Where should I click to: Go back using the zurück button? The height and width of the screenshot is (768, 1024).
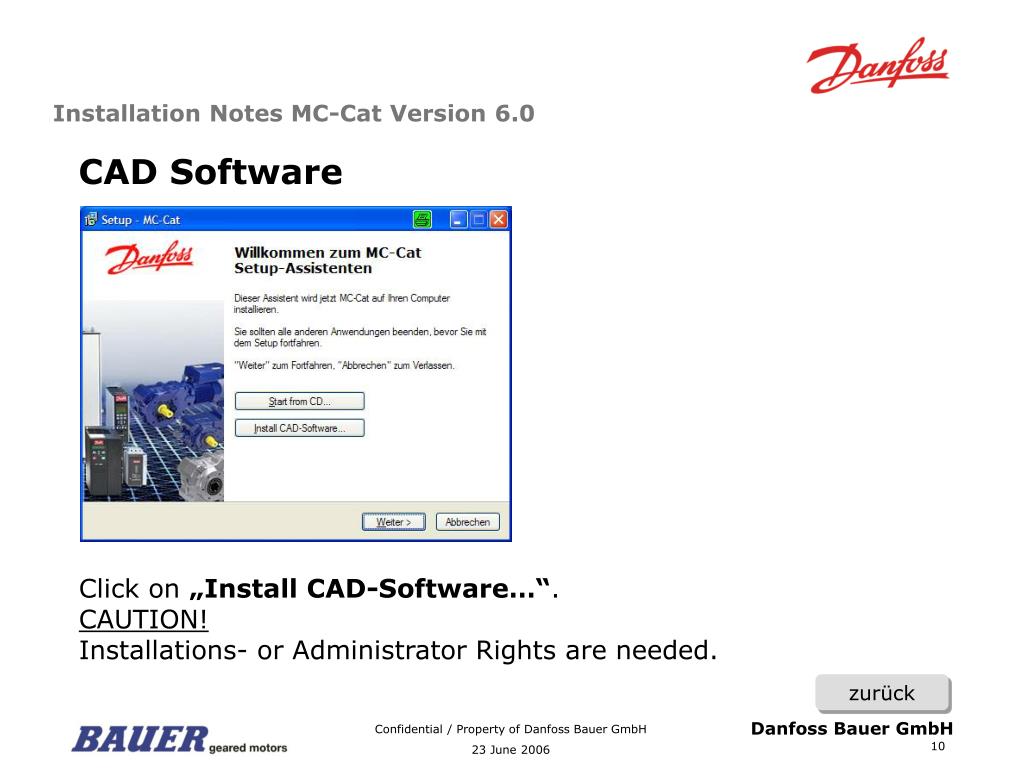883,693
